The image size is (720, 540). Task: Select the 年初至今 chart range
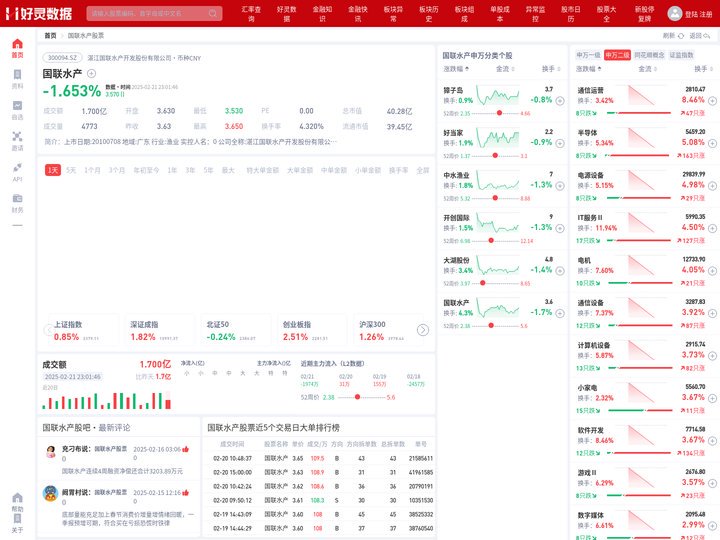tap(146, 170)
